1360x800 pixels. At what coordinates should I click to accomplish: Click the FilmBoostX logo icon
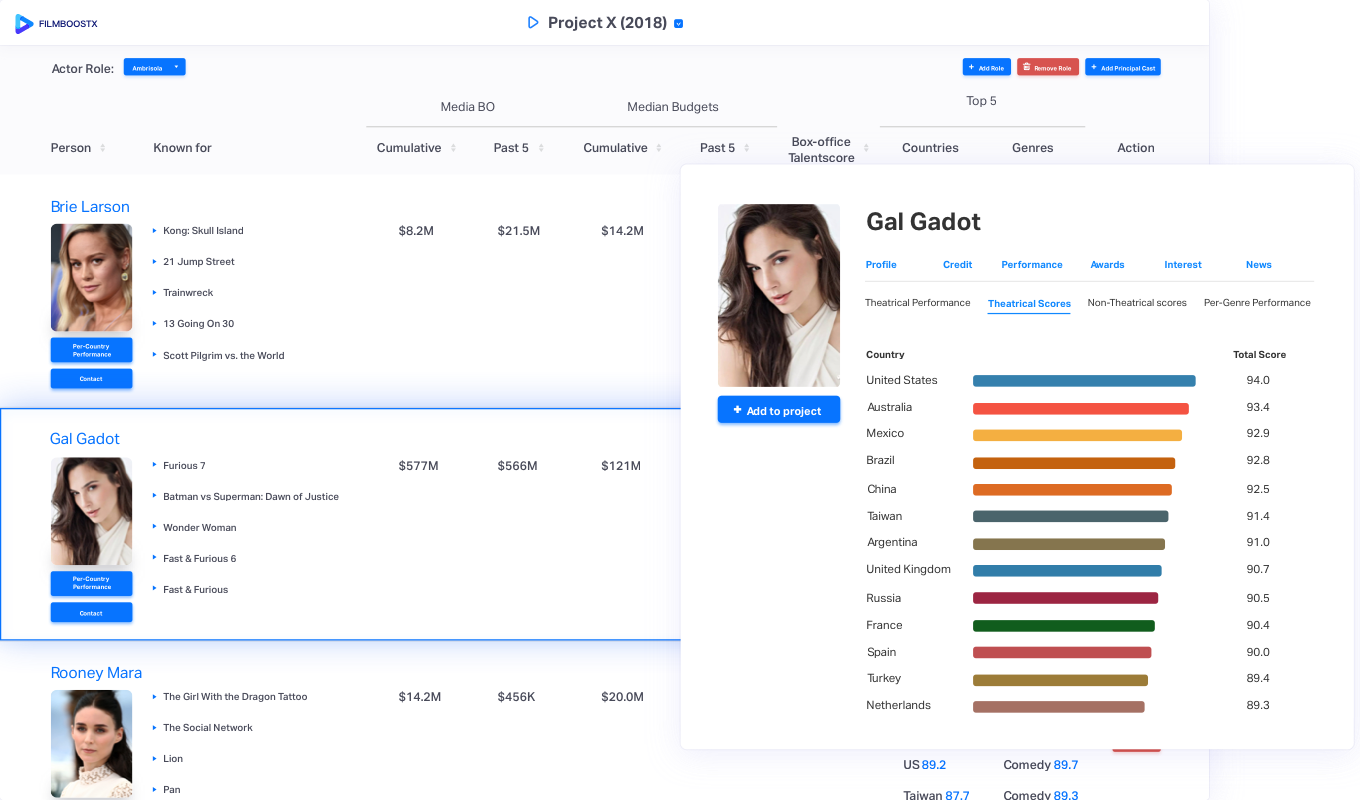24,23
